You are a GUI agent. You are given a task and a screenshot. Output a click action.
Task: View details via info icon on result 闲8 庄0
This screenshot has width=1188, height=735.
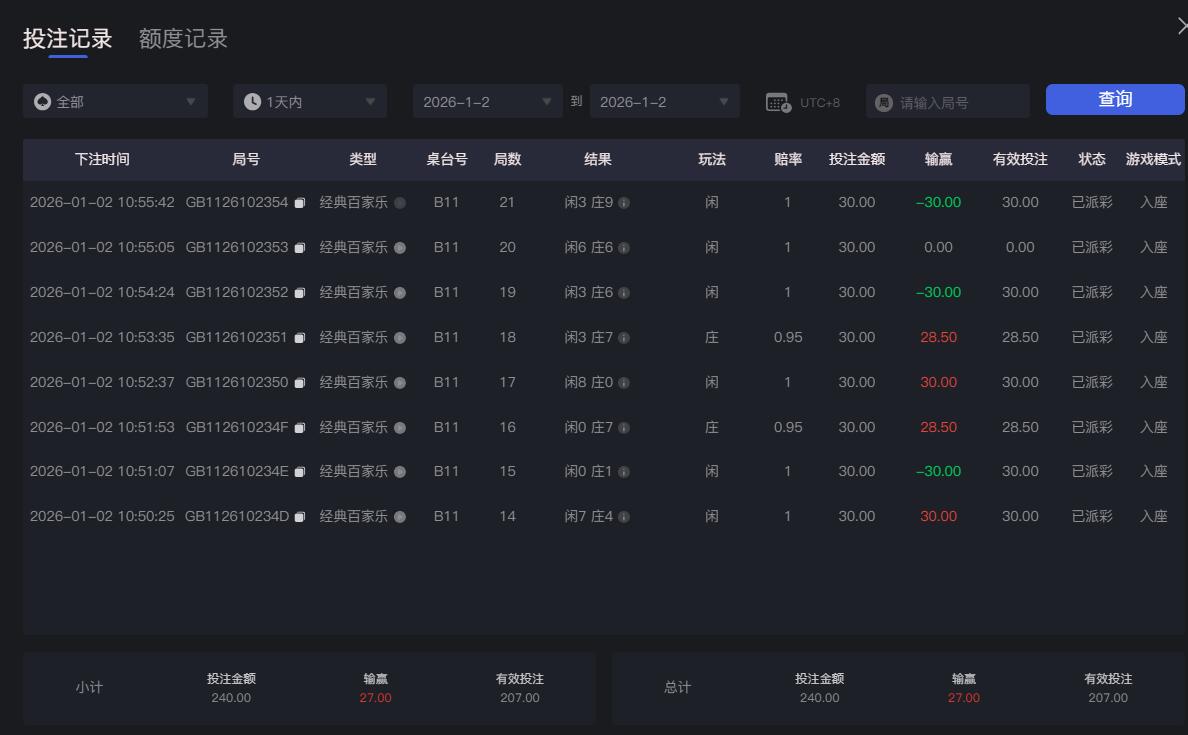(x=624, y=382)
